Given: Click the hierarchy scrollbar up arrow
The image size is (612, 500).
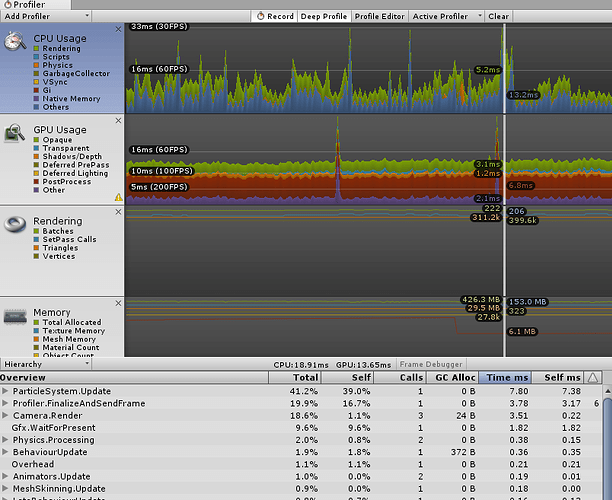Looking at the screenshot, I should click(x=608, y=391).
